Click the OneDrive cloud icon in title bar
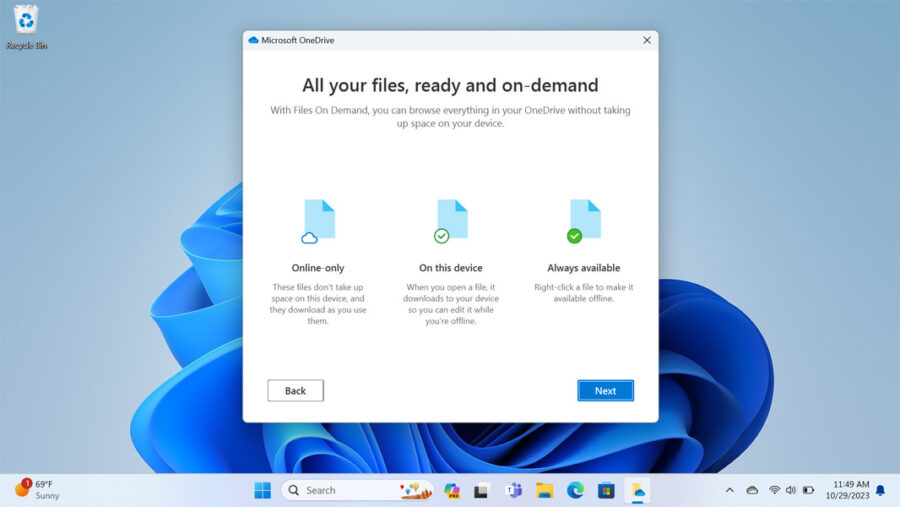 [253, 40]
